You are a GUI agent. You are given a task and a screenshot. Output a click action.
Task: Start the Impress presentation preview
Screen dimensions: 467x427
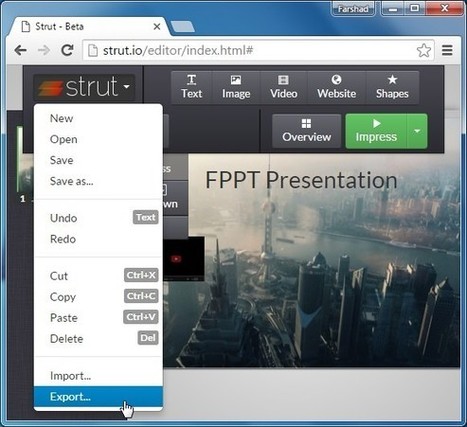click(x=376, y=131)
